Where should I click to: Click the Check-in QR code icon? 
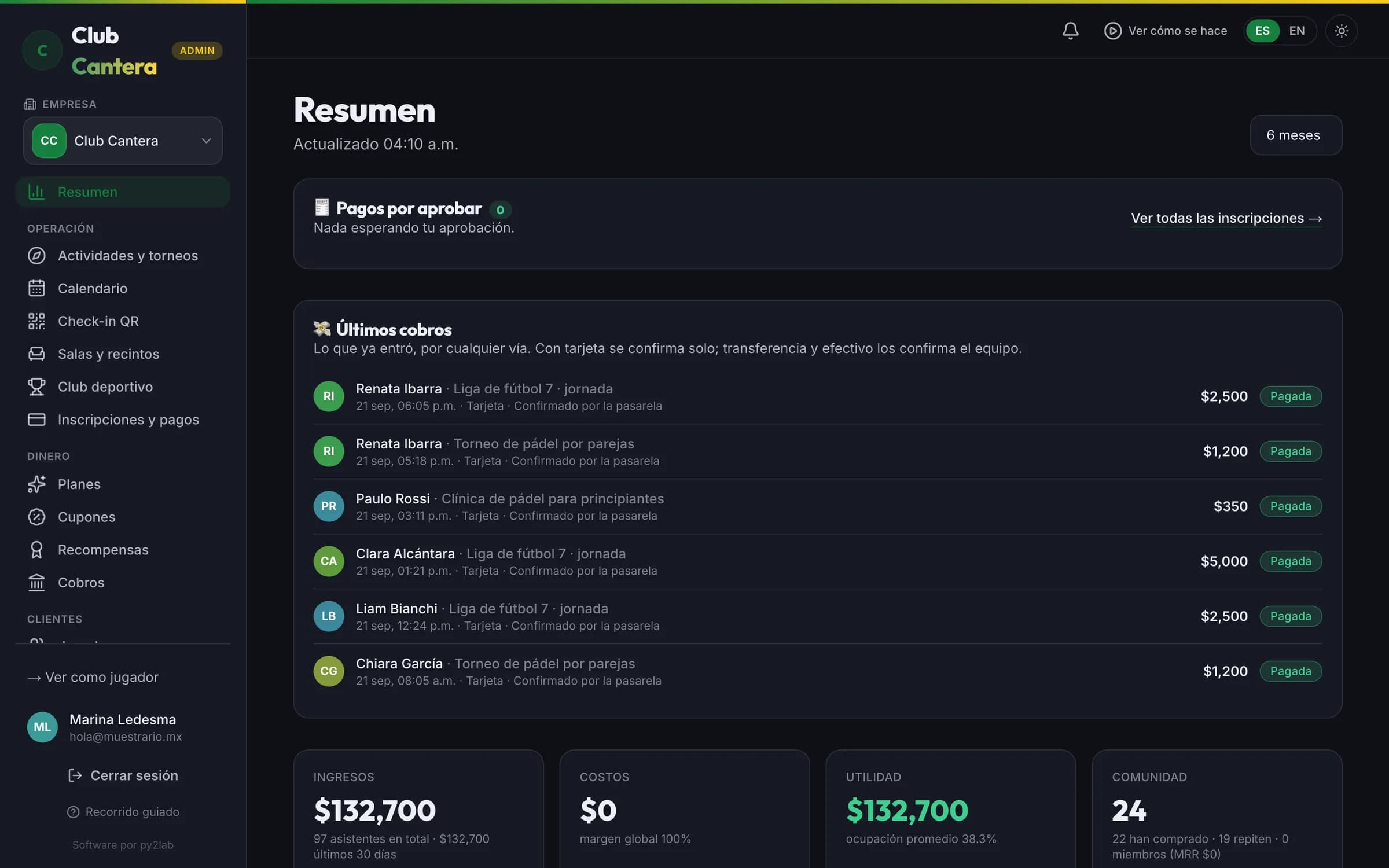[x=36, y=321]
